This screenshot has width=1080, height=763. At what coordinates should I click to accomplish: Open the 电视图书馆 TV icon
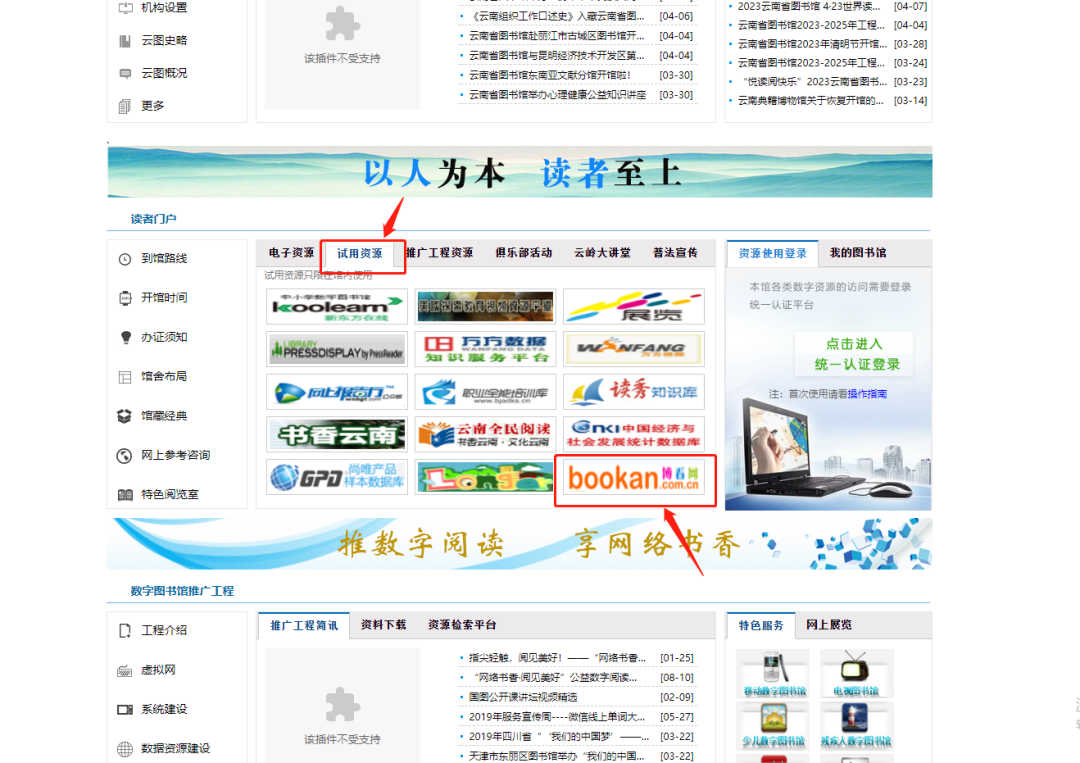coord(856,673)
